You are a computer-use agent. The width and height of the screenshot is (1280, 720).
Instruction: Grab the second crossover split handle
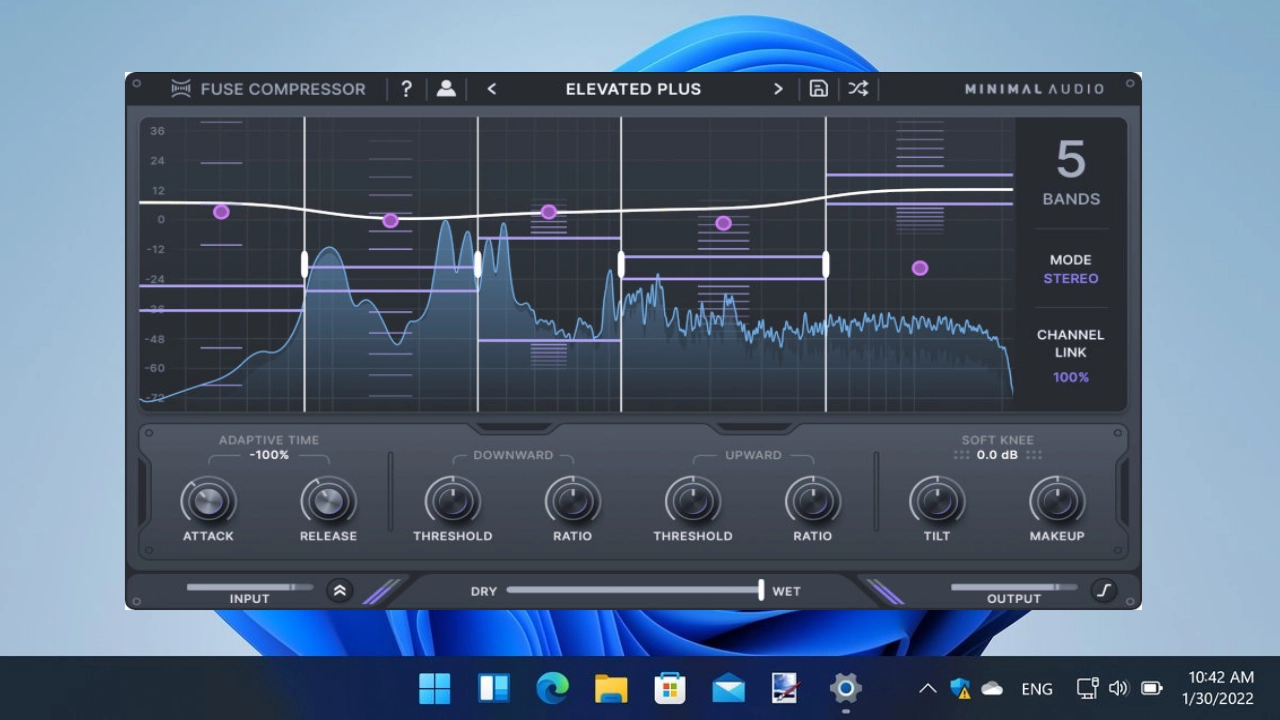pos(478,264)
